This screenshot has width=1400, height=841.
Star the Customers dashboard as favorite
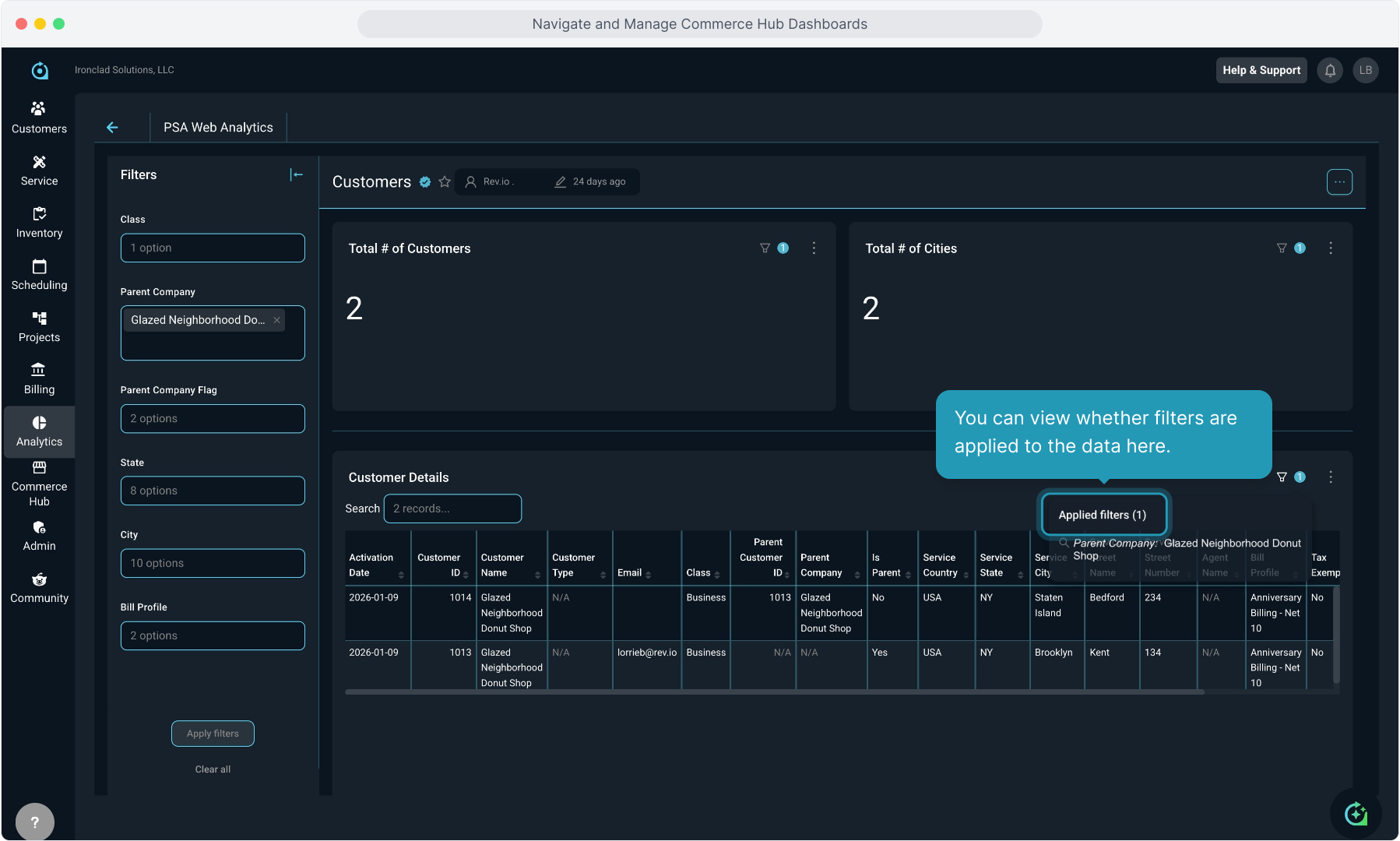pos(445,182)
